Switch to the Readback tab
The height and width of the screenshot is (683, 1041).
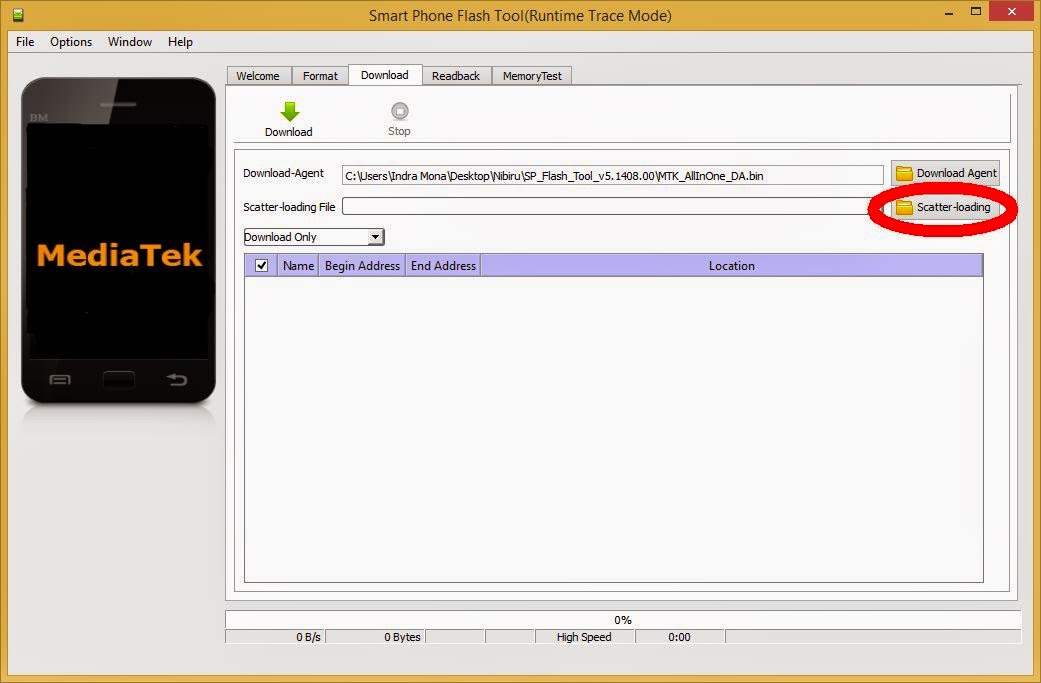click(456, 76)
